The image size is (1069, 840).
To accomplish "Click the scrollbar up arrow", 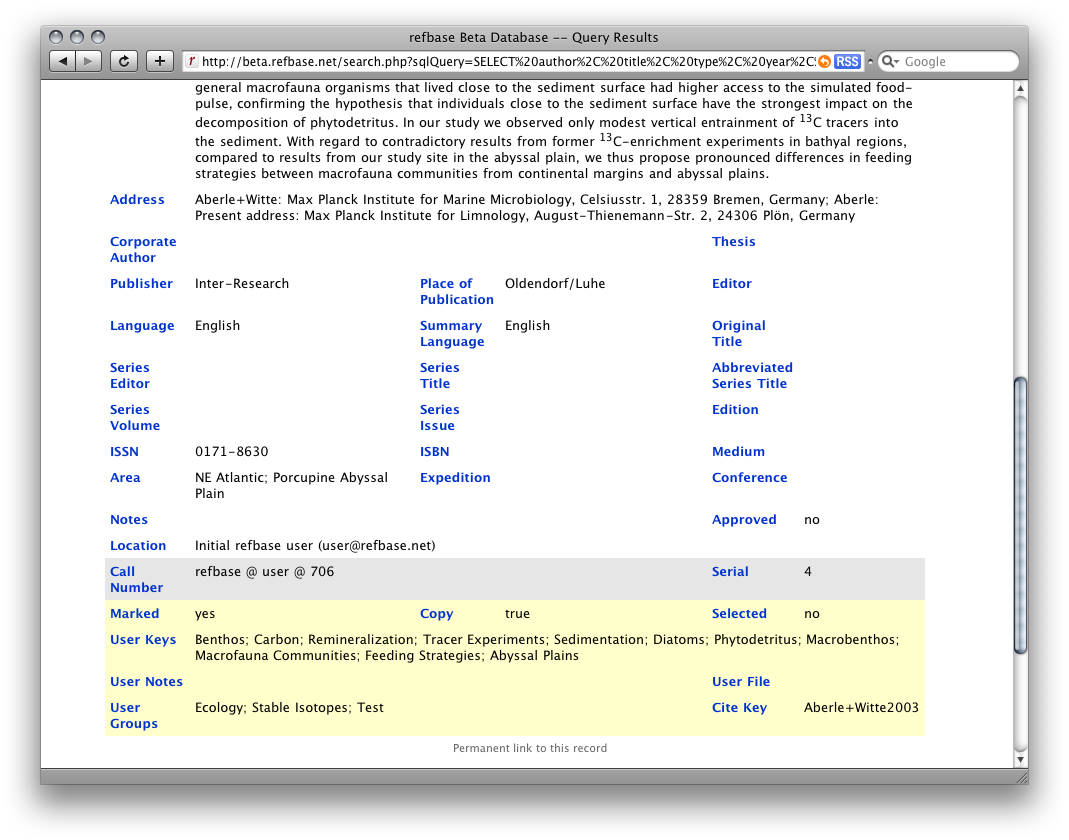I will (1021, 88).
